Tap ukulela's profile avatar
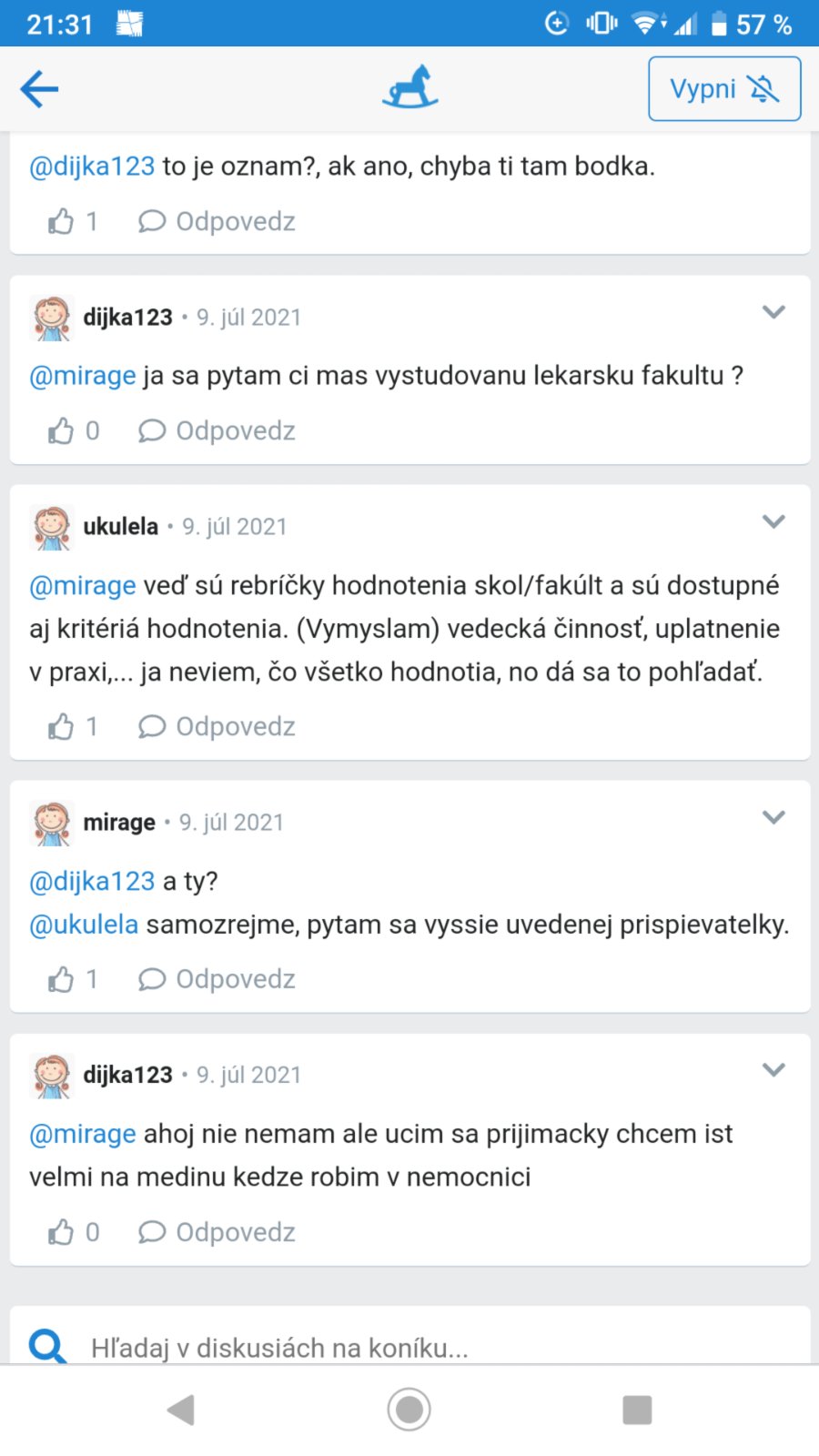The width and height of the screenshot is (819, 1456). pos(52,527)
